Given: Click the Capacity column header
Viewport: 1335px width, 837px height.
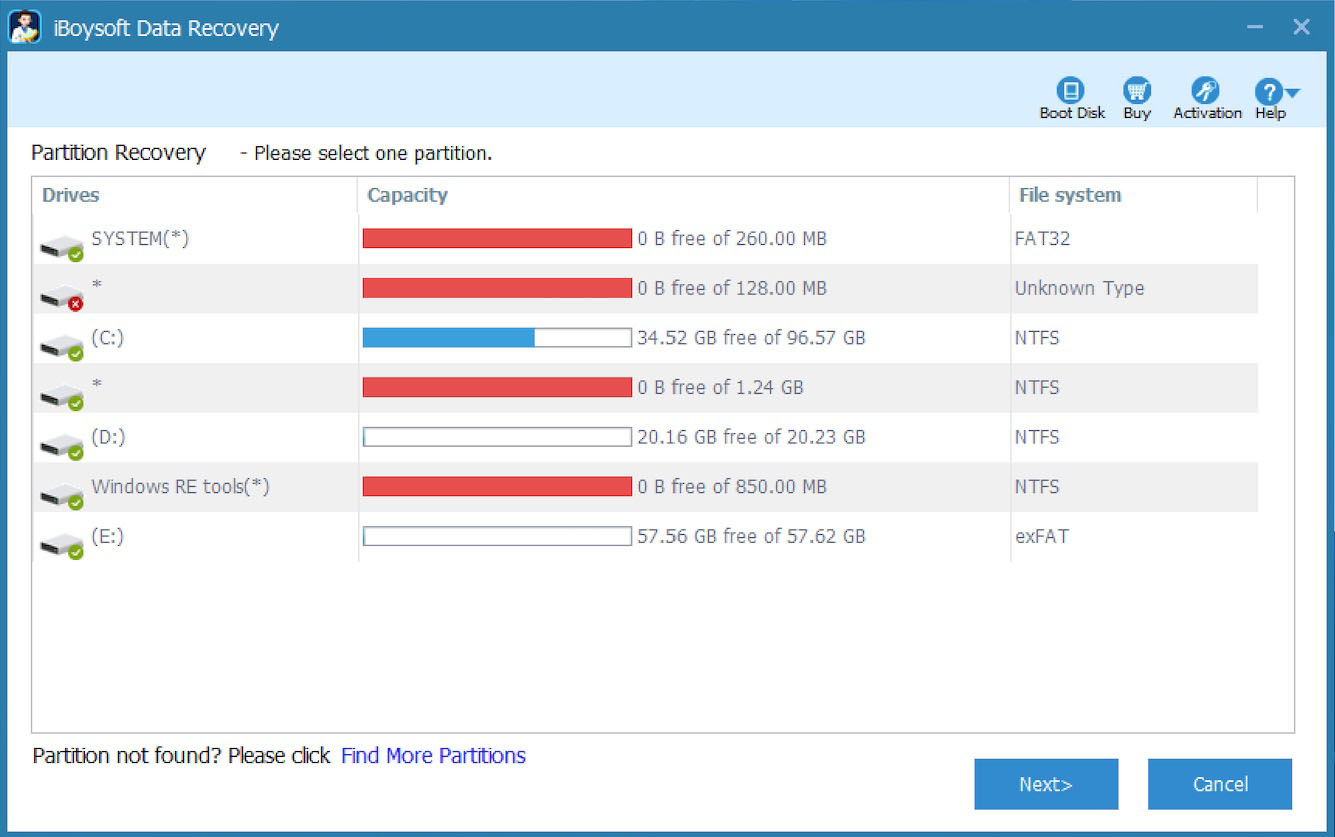Looking at the screenshot, I should tap(406, 195).
